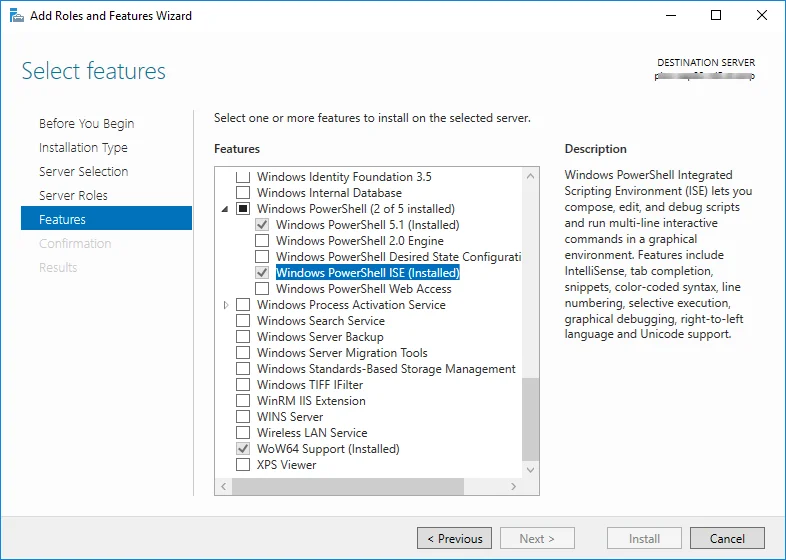This screenshot has height=560, width=786.
Task: Go to Before You Begin step
Action: [x=86, y=124]
